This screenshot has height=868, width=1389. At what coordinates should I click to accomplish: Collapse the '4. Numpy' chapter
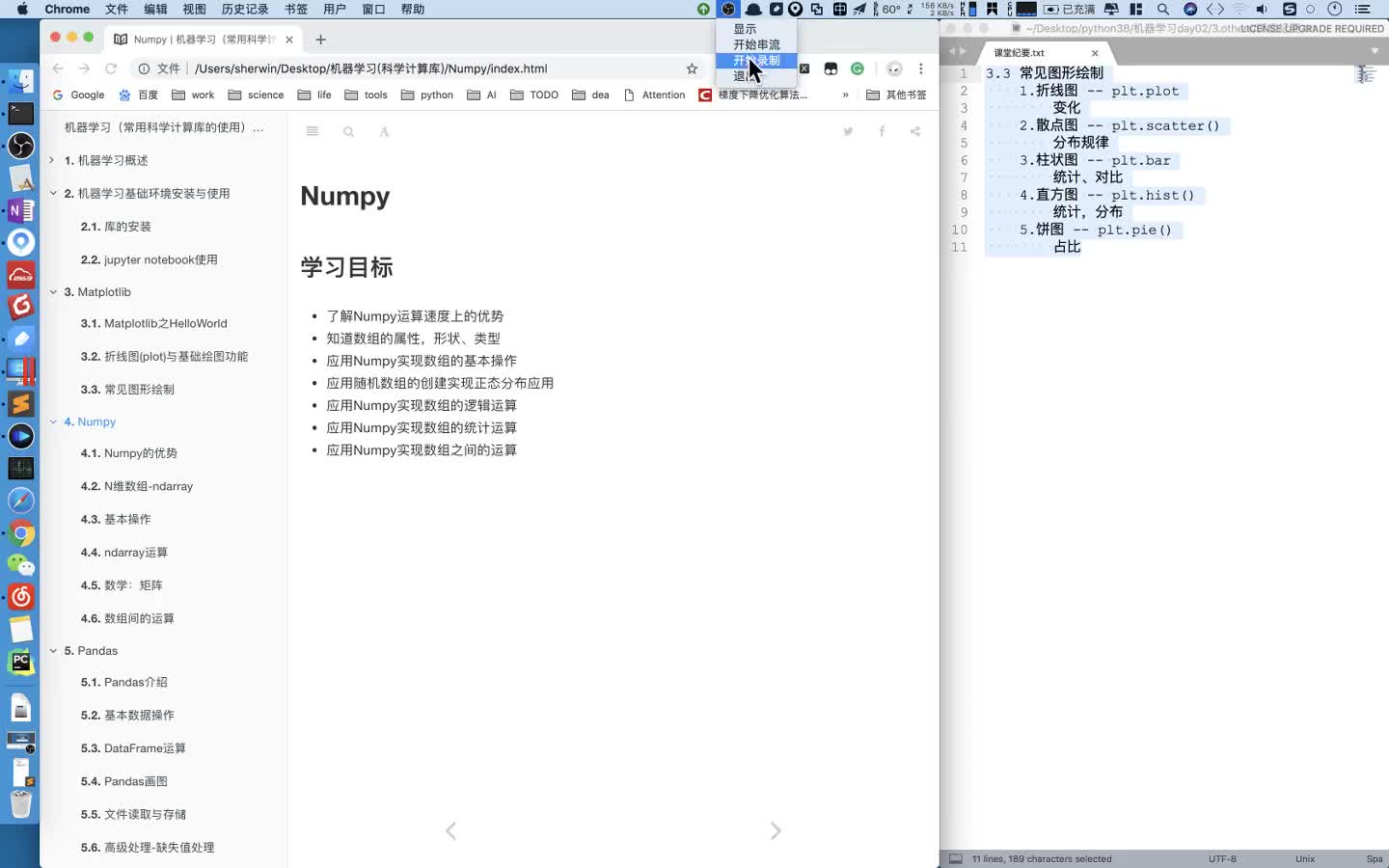pyautogui.click(x=52, y=421)
